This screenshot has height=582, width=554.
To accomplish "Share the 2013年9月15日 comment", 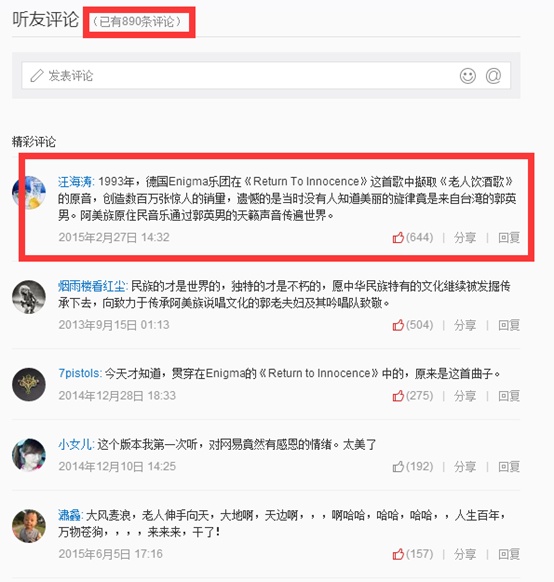I will 465,325.
